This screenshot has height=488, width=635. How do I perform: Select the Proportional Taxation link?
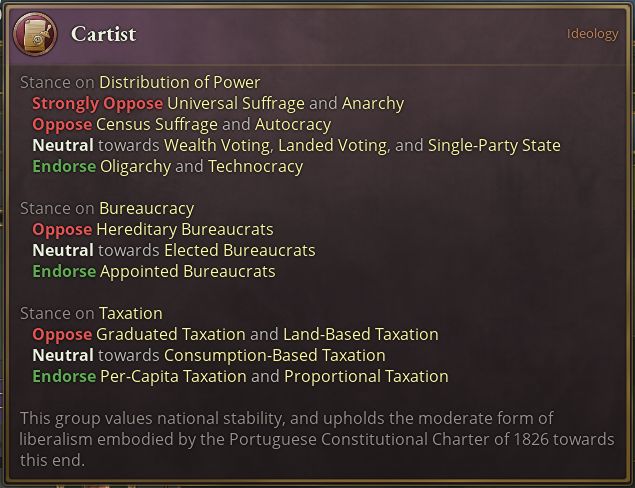pyautogui.click(x=366, y=376)
